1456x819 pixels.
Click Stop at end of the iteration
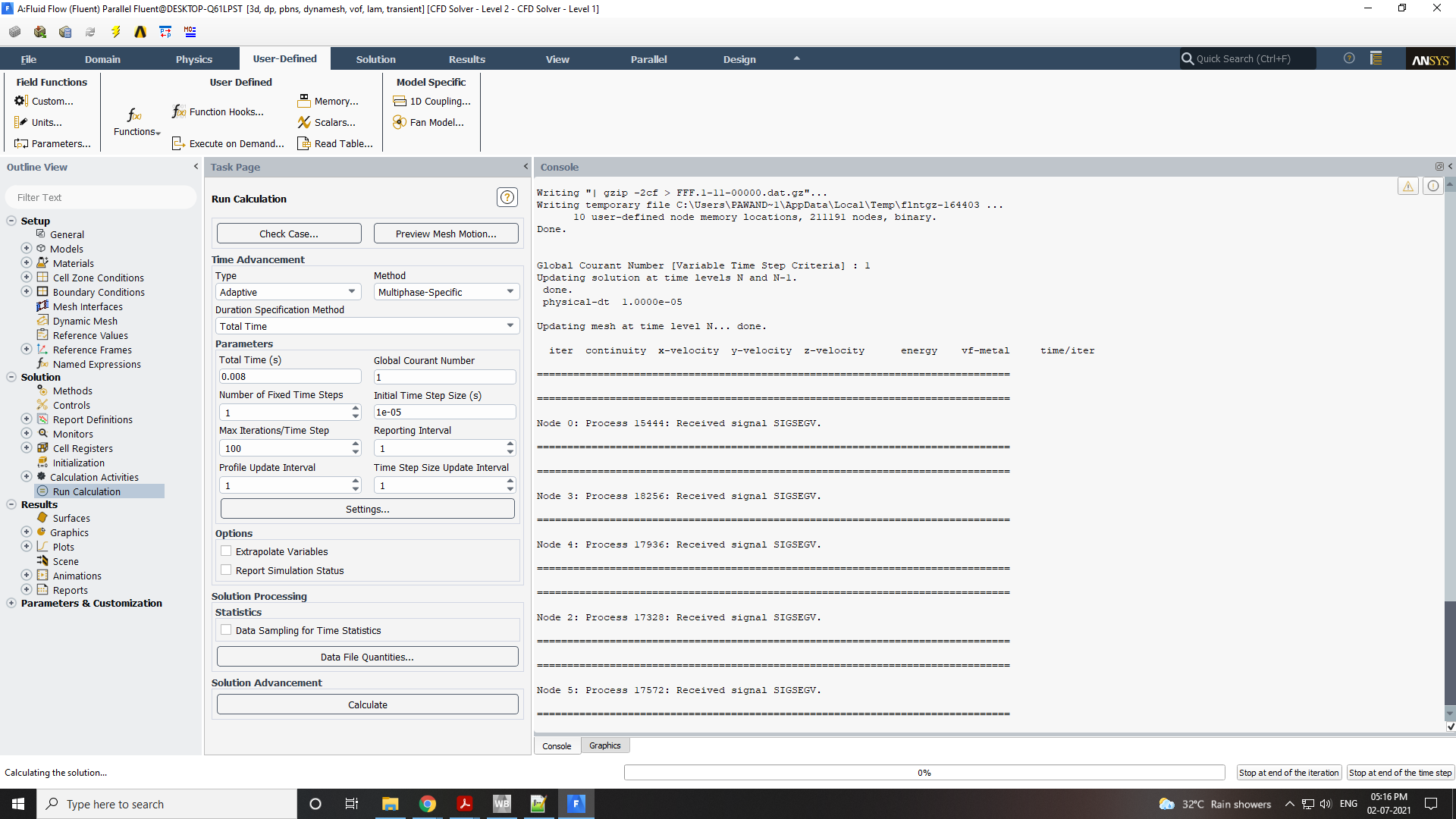pyautogui.click(x=1289, y=773)
